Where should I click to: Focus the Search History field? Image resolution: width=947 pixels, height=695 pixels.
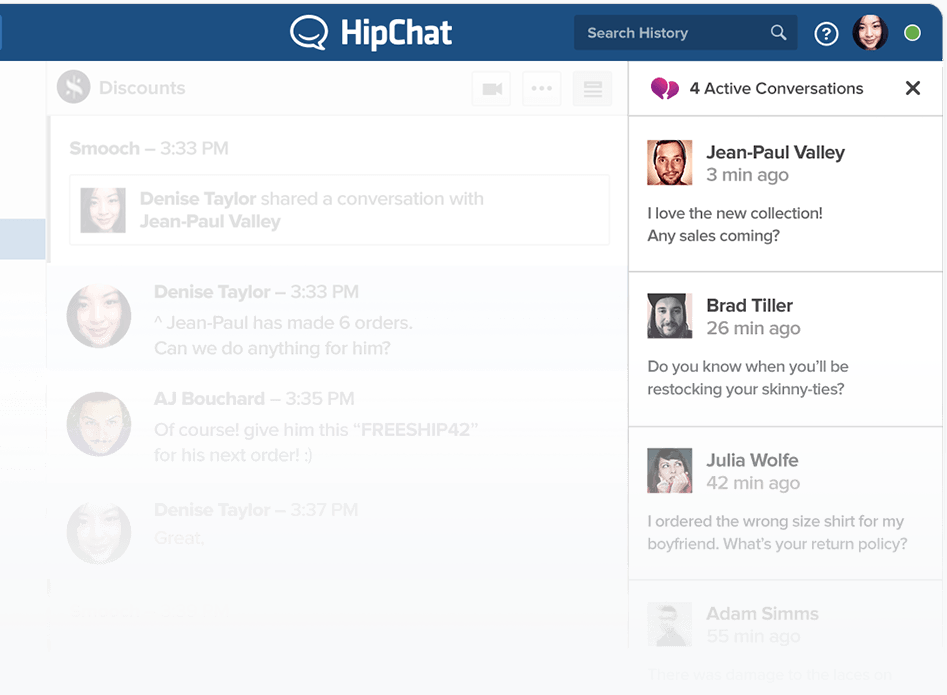click(685, 33)
